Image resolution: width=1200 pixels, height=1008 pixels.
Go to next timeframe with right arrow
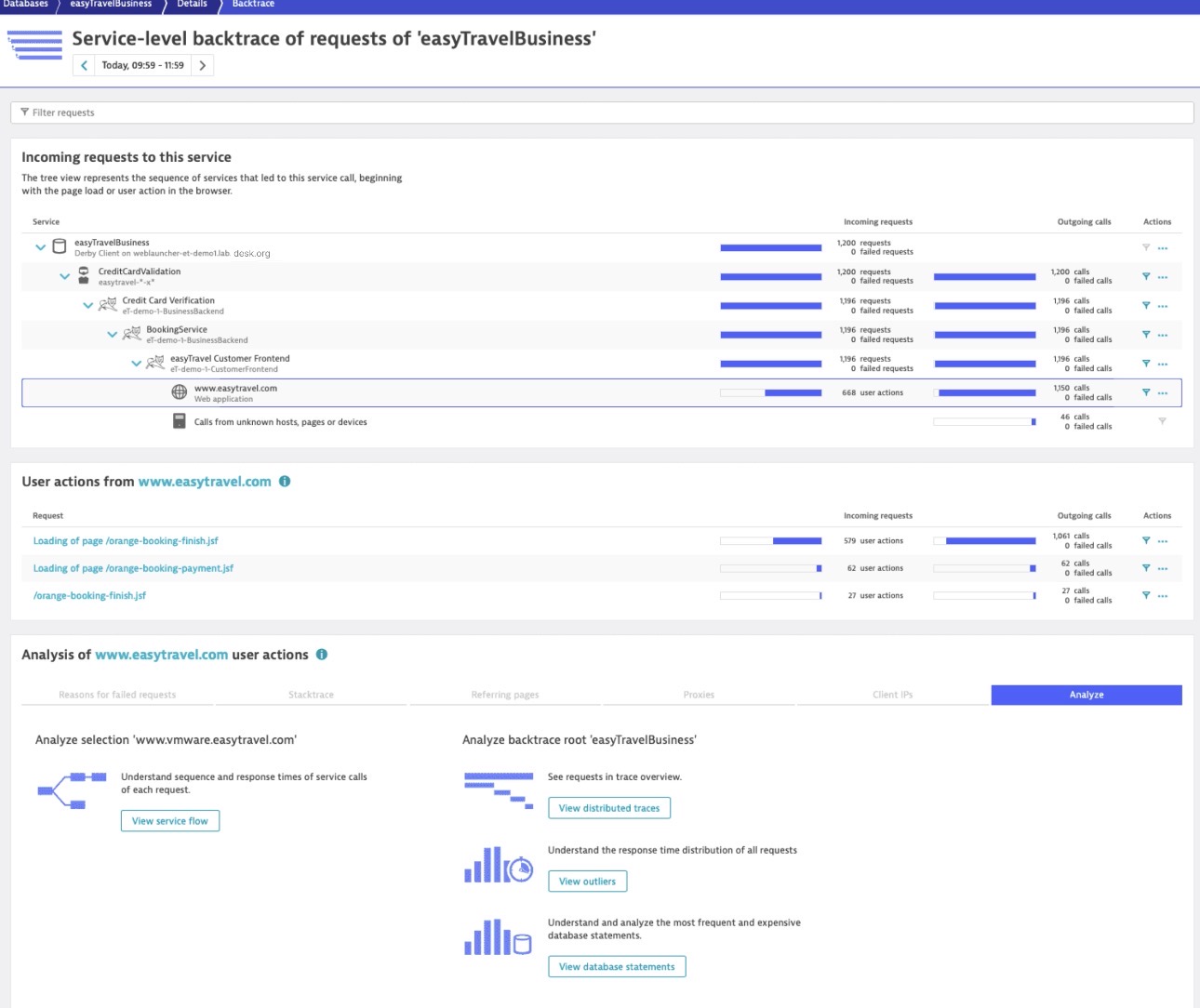point(203,65)
